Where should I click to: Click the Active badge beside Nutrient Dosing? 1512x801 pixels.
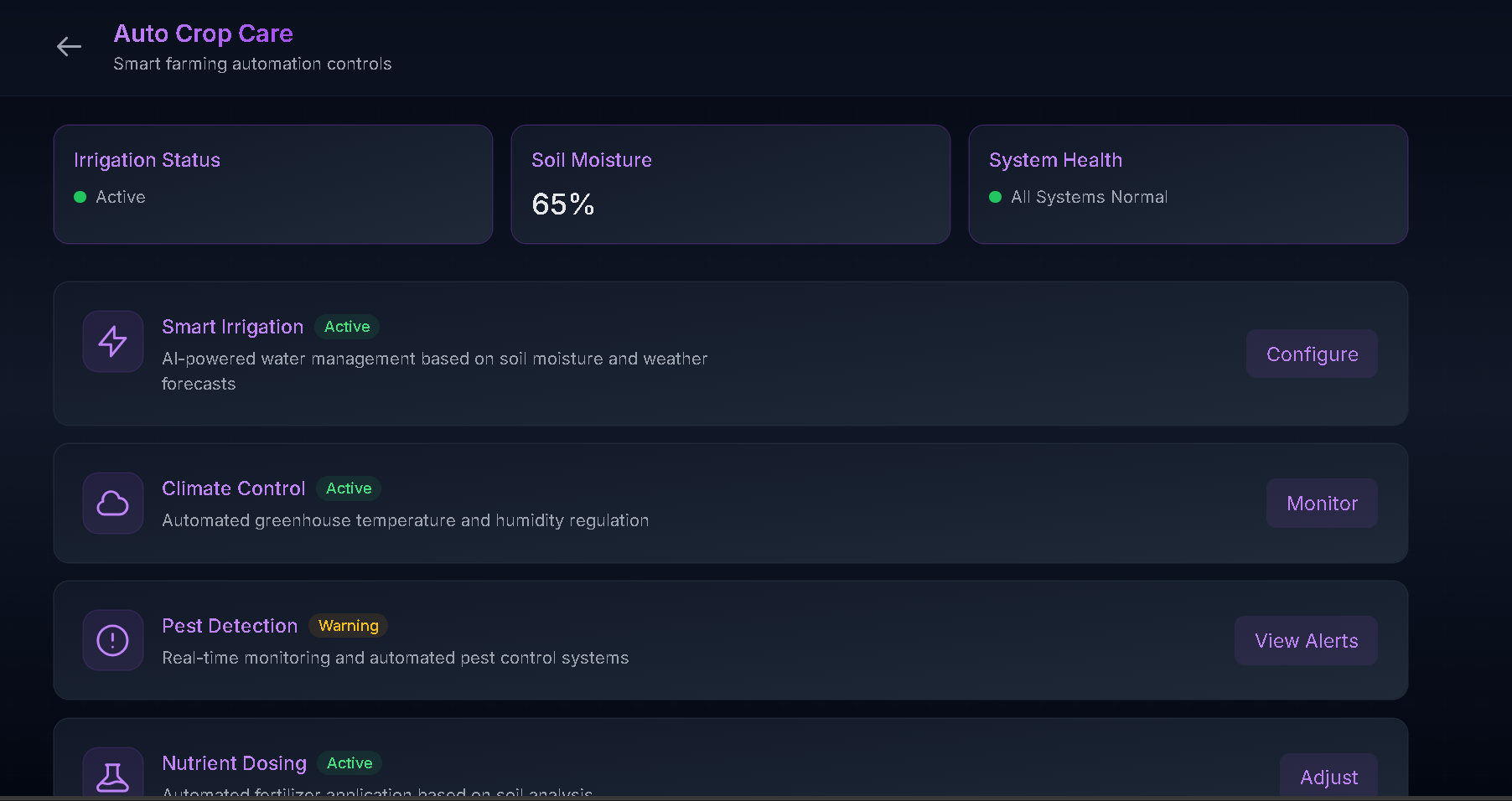click(x=350, y=763)
